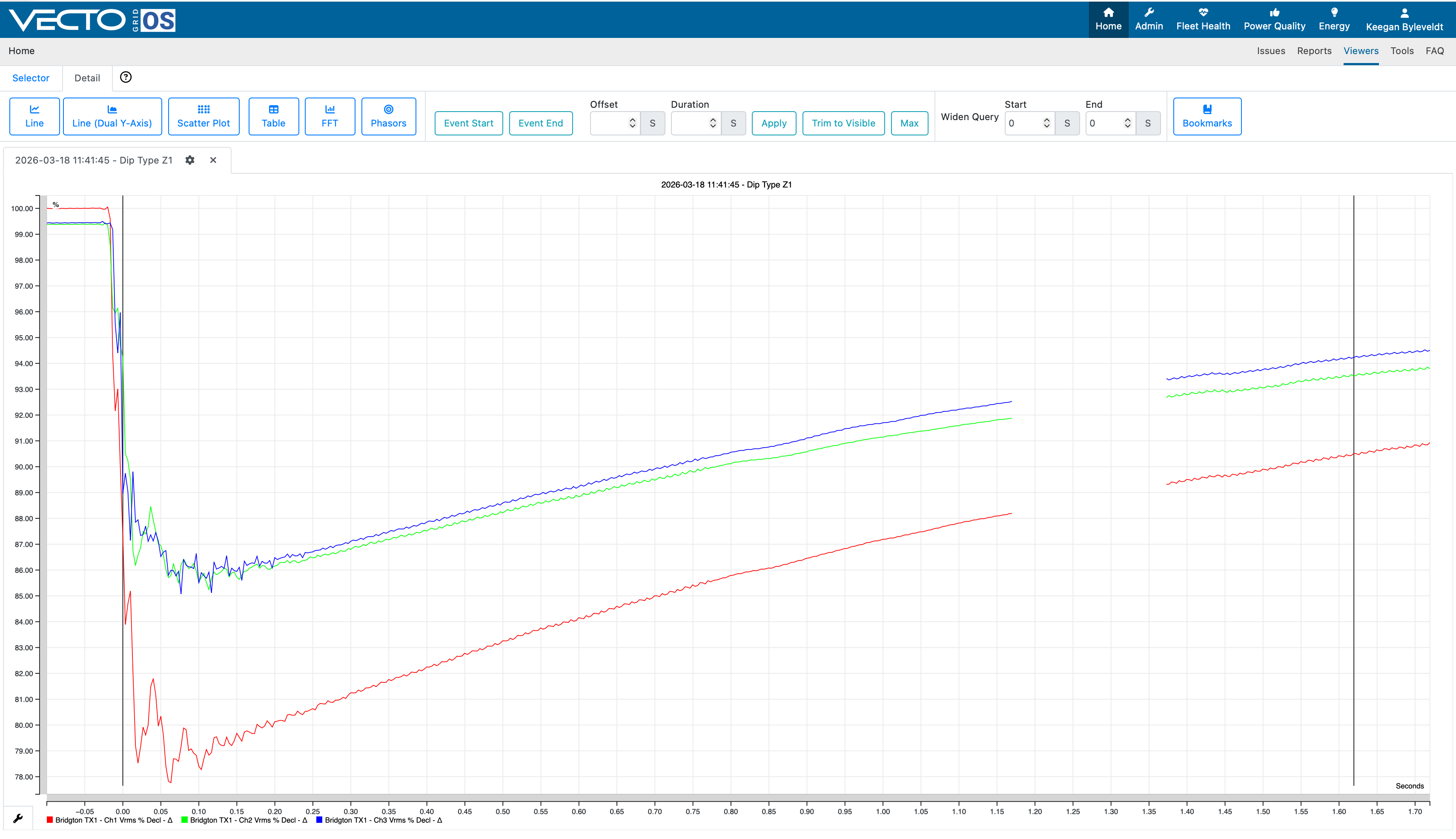Click Trim to Visible button

(x=843, y=124)
